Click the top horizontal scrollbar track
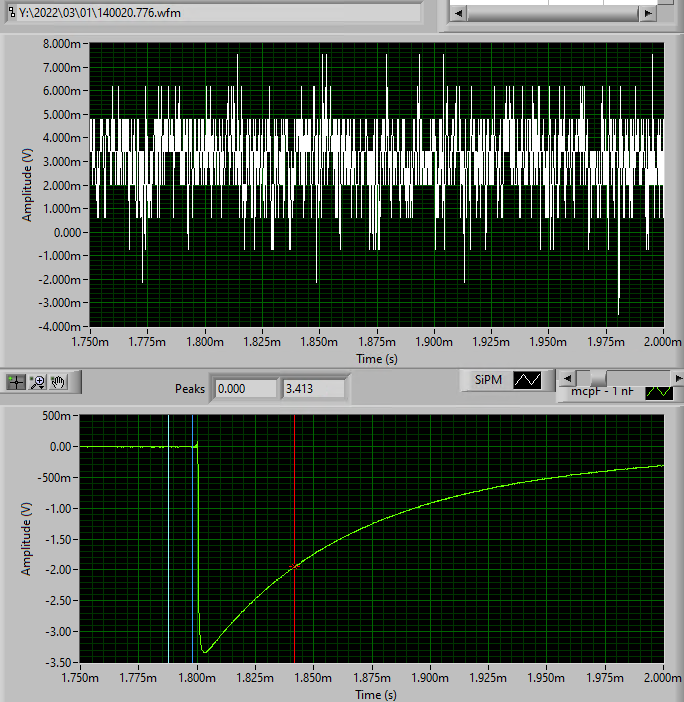 tap(553, 13)
